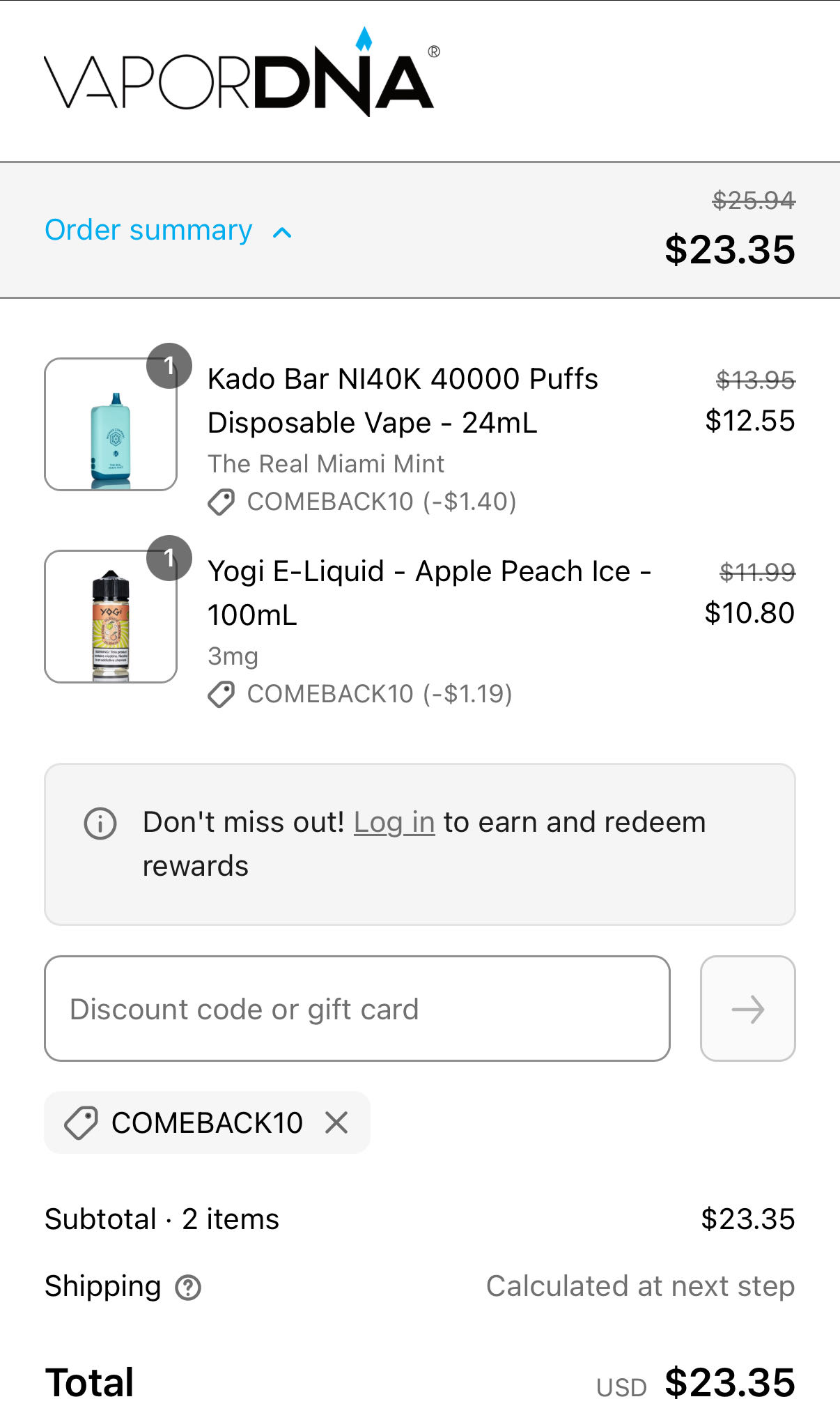Apply discount using the arrow button
Viewport: 840px width, 1413px height.
[x=748, y=1009]
